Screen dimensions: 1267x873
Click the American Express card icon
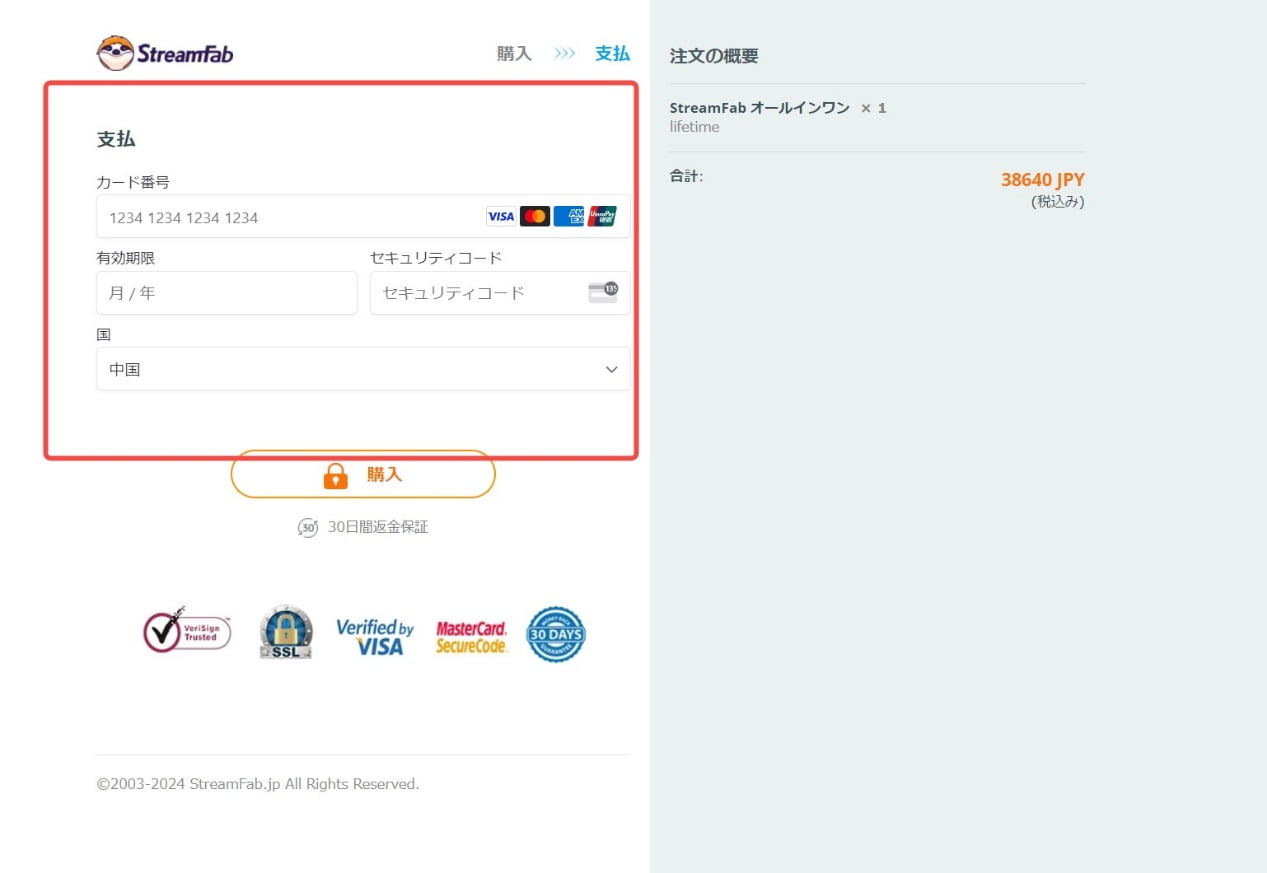tap(568, 216)
